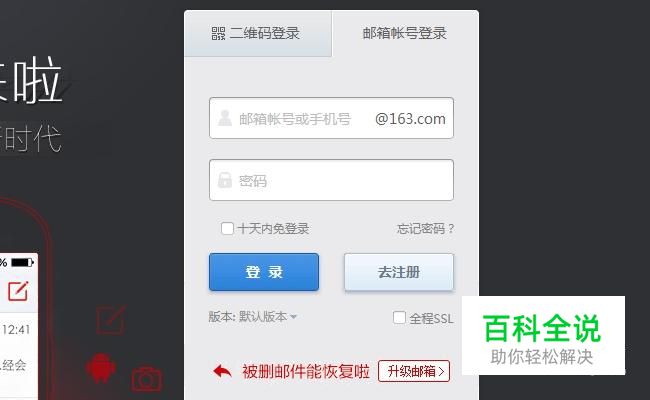Click the red compose icon on phone screen
Image resolution: width=650 pixels, height=400 pixels.
click(18, 291)
